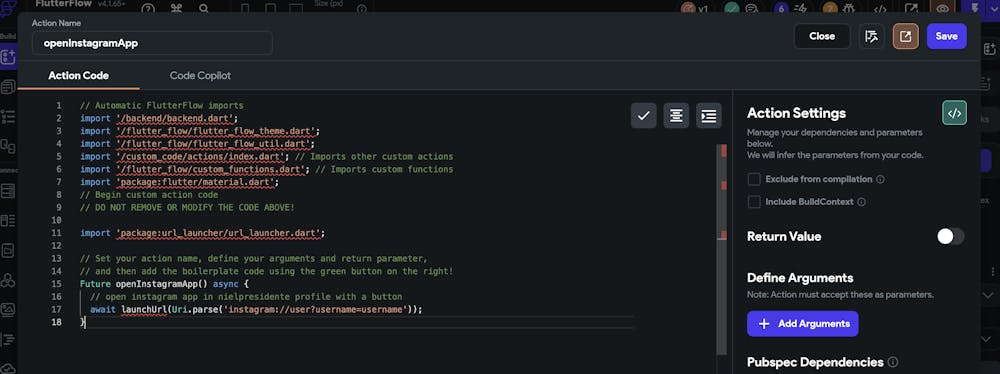1000x374 pixels.
Task: Enable Exclude from compilation checkbox
Action: coord(754,179)
